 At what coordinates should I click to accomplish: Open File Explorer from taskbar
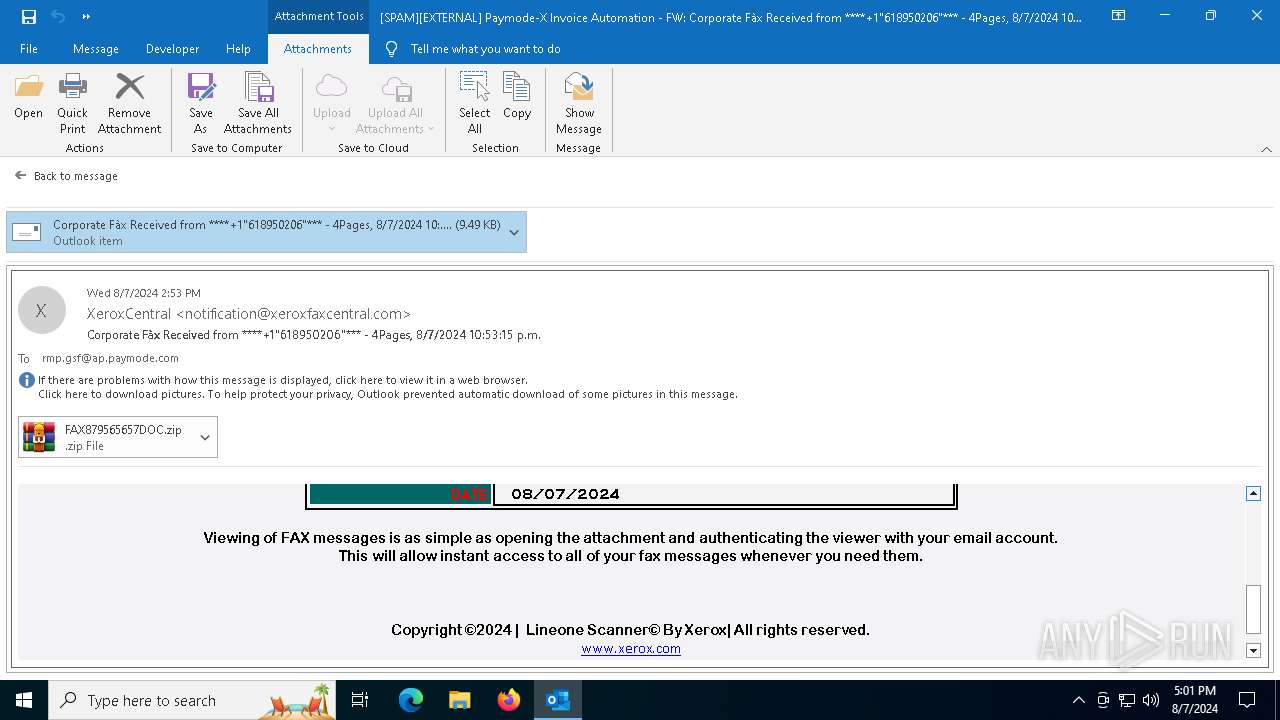[460, 700]
